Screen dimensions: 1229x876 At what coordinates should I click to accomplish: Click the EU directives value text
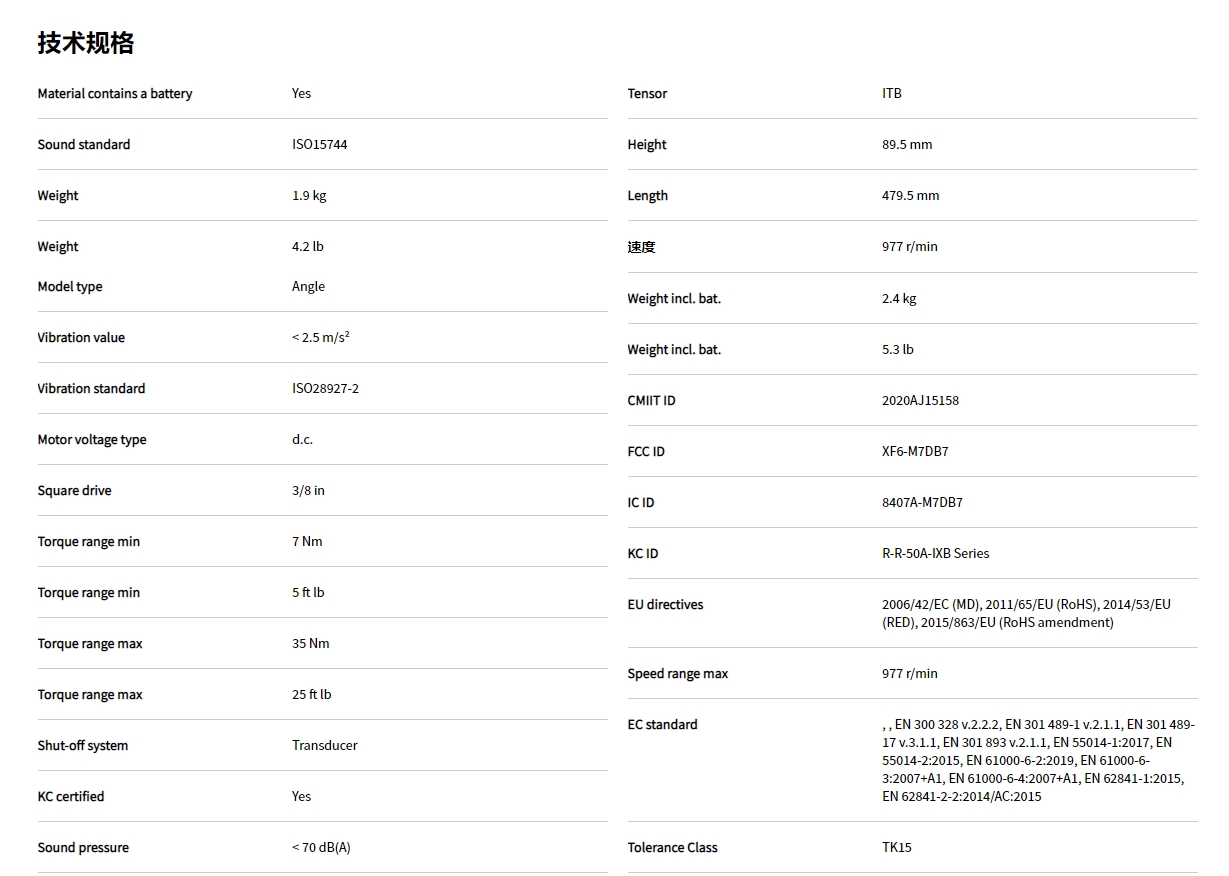point(1025,614)
